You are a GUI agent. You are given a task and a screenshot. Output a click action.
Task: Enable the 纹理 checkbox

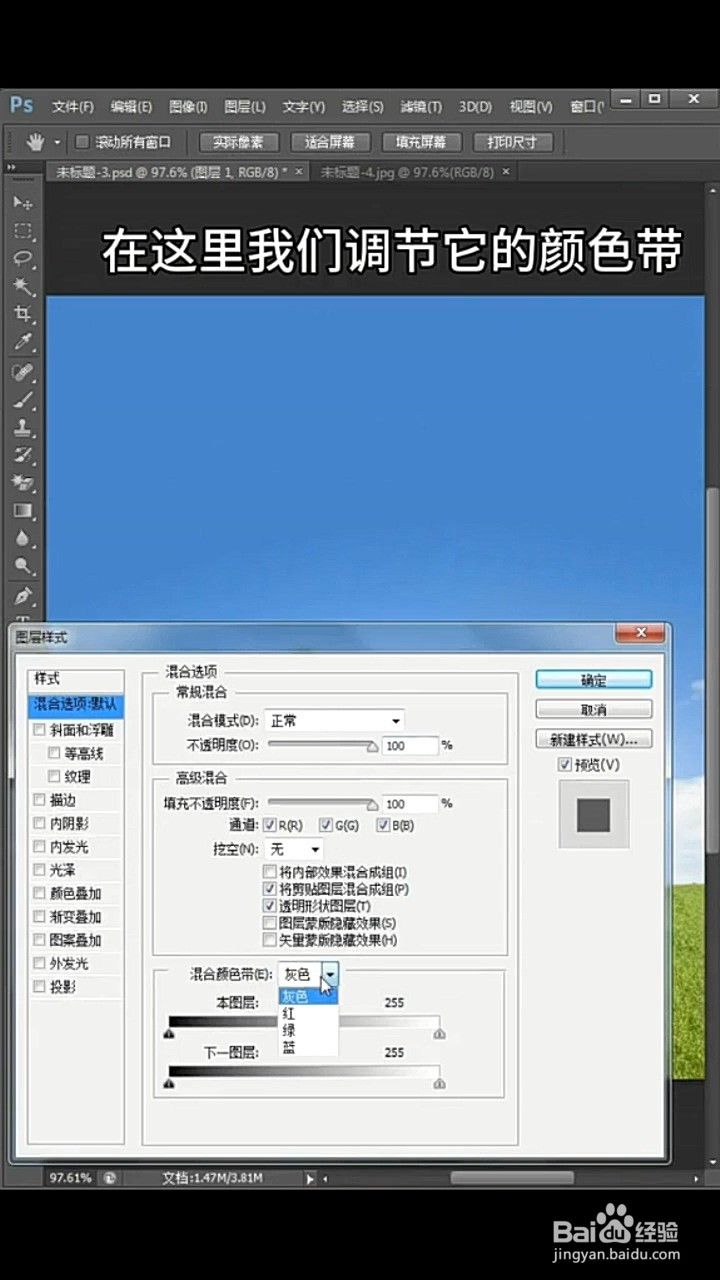point(54,776)
